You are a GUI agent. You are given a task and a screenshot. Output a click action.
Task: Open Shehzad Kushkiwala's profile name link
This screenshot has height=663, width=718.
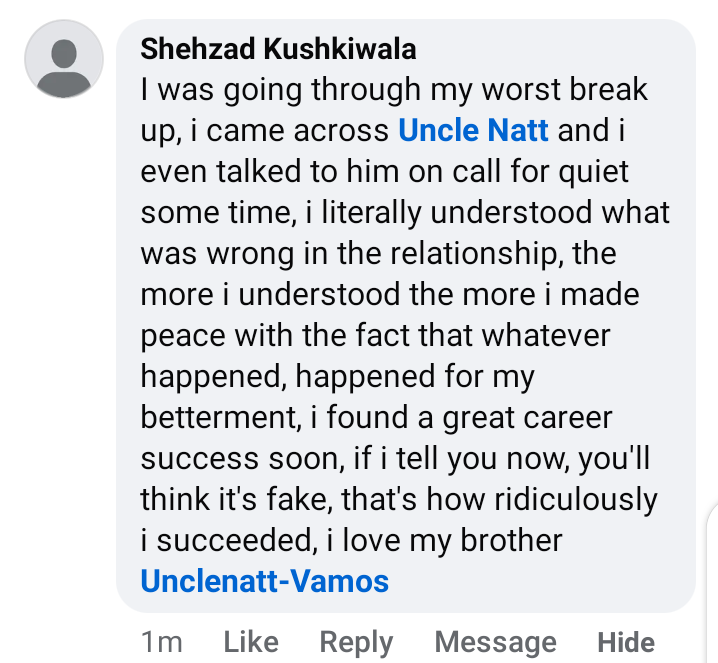pyautogui.click(x=278, y=49)
